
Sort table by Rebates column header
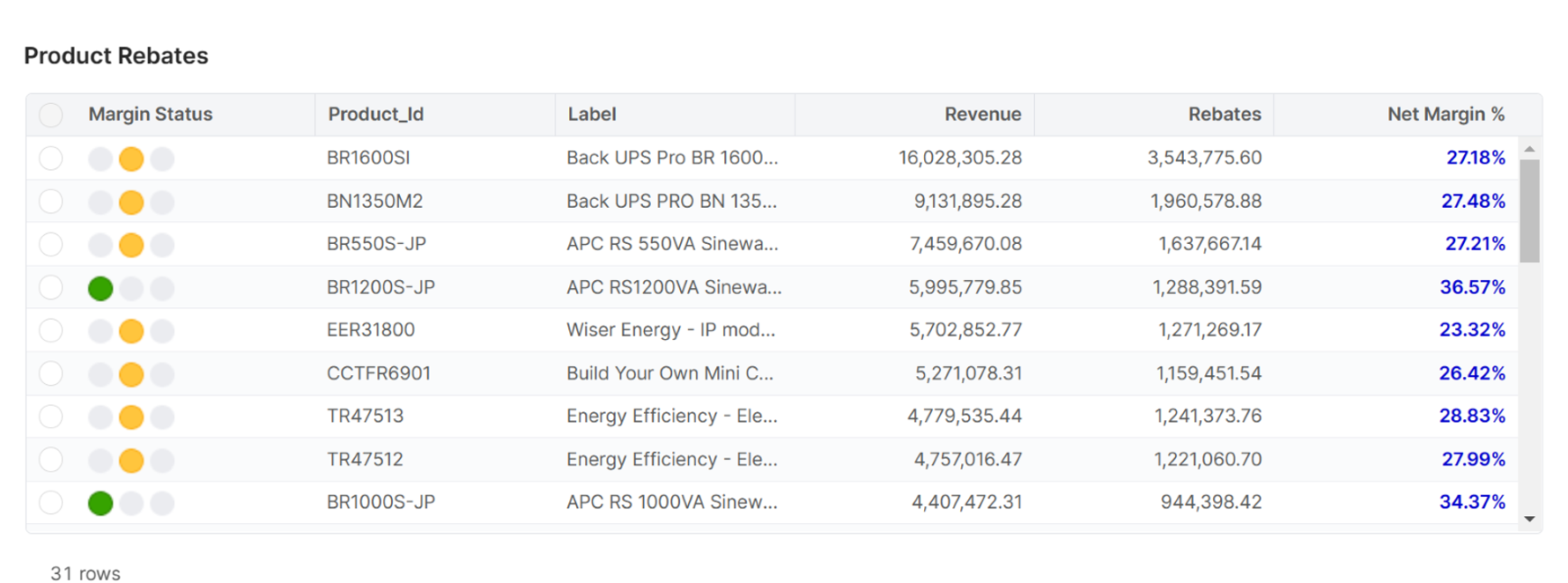[x=1224, y=114]
